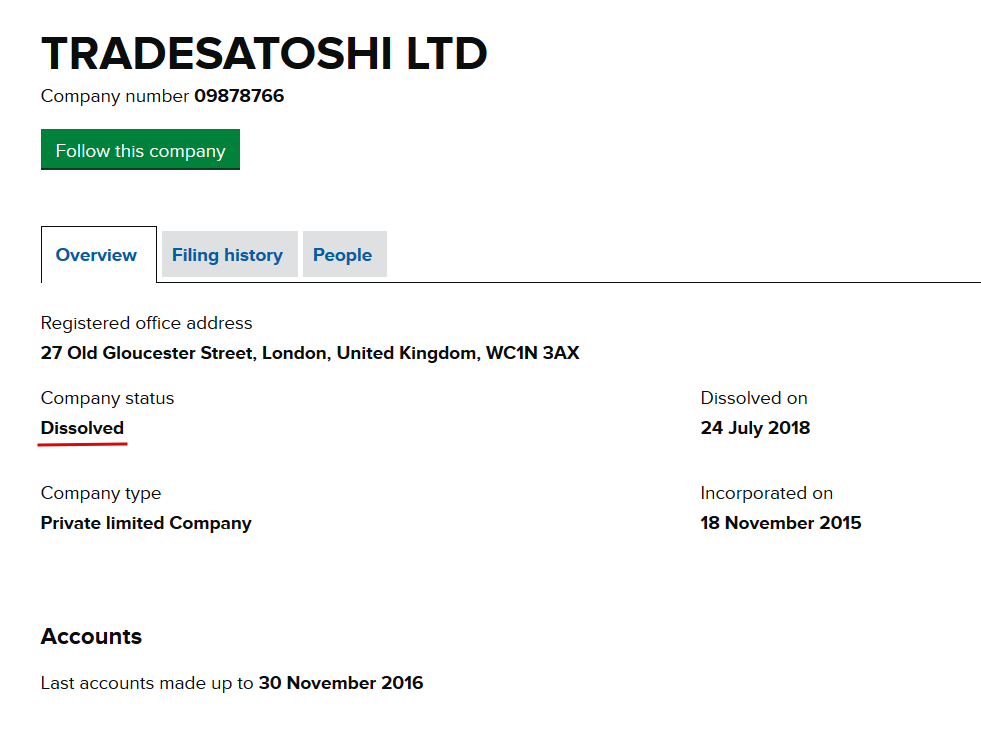Open the People tab

point(345,254)
